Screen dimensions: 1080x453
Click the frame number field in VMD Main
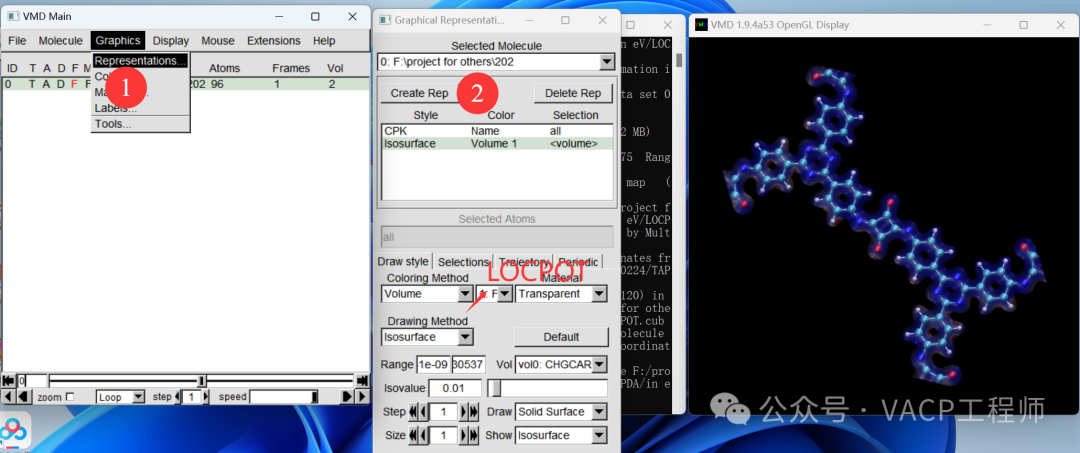coord(32,381)
